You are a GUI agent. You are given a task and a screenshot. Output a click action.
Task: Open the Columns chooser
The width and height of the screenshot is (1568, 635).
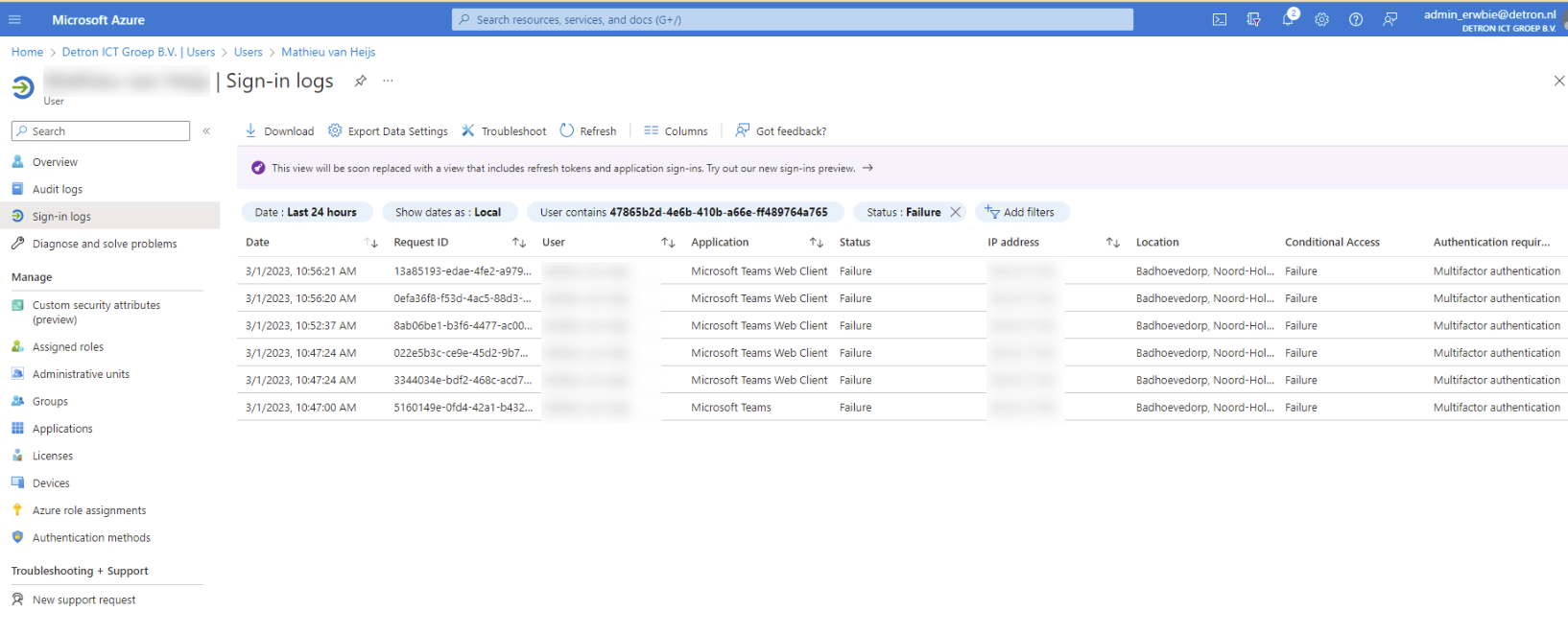[x=676, y=131]
